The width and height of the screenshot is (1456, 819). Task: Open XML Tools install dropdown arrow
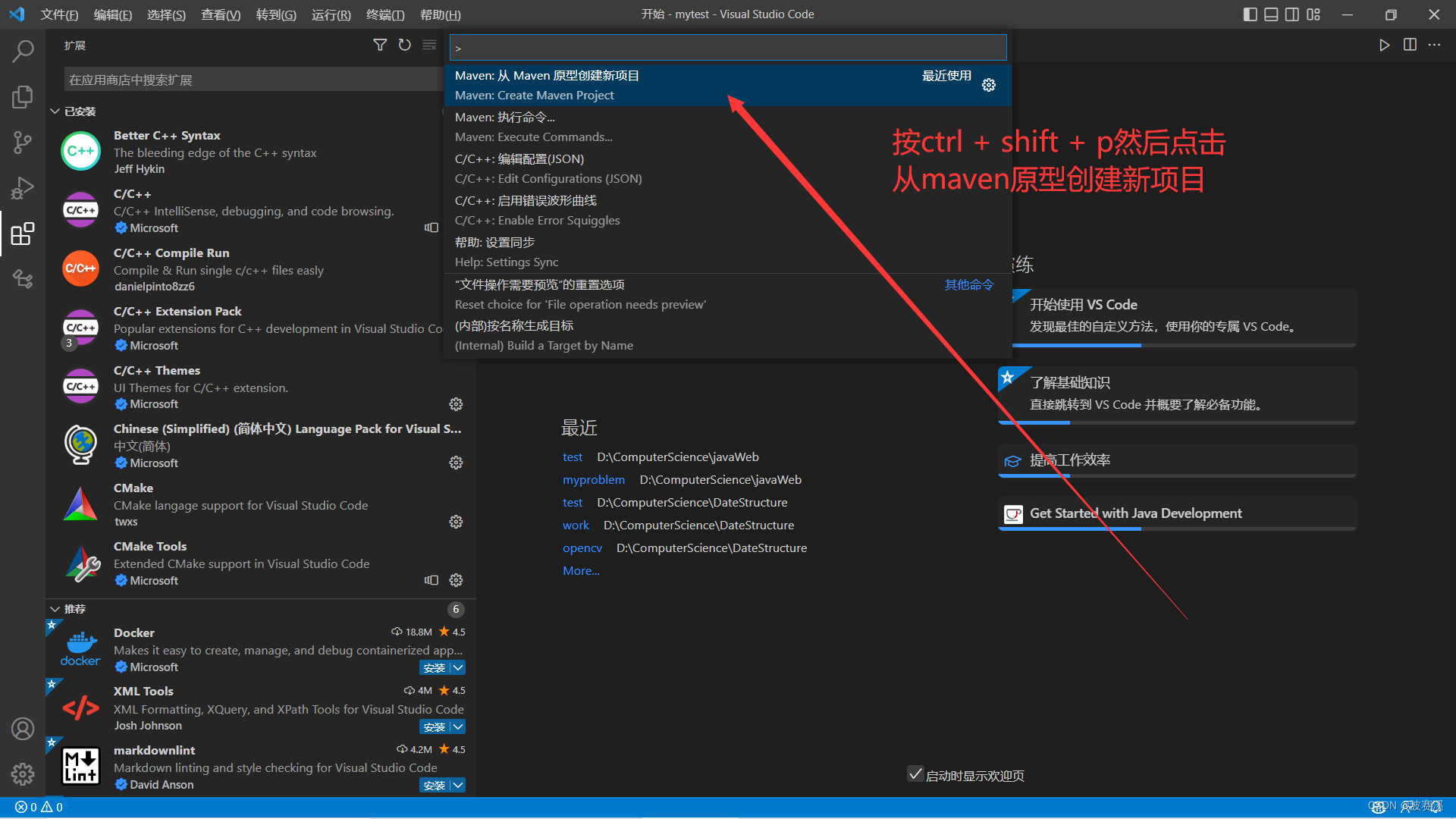point(458,727)
